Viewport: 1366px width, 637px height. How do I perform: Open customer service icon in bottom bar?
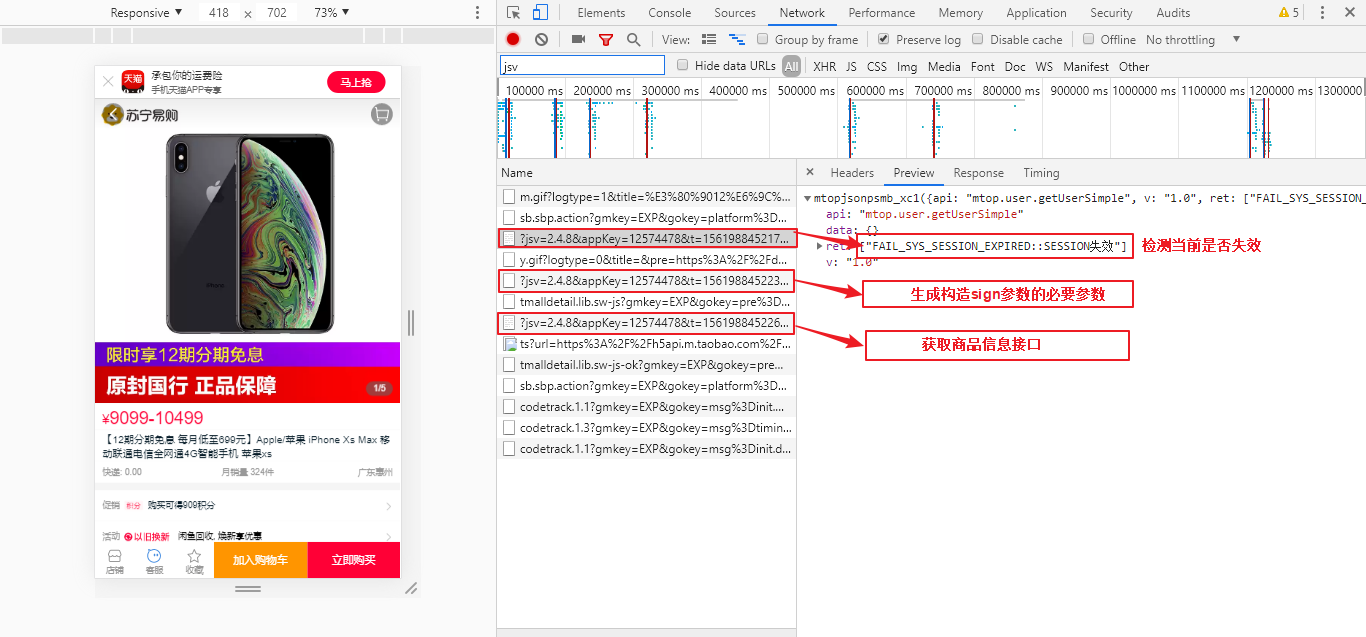(x=154, y=561)
